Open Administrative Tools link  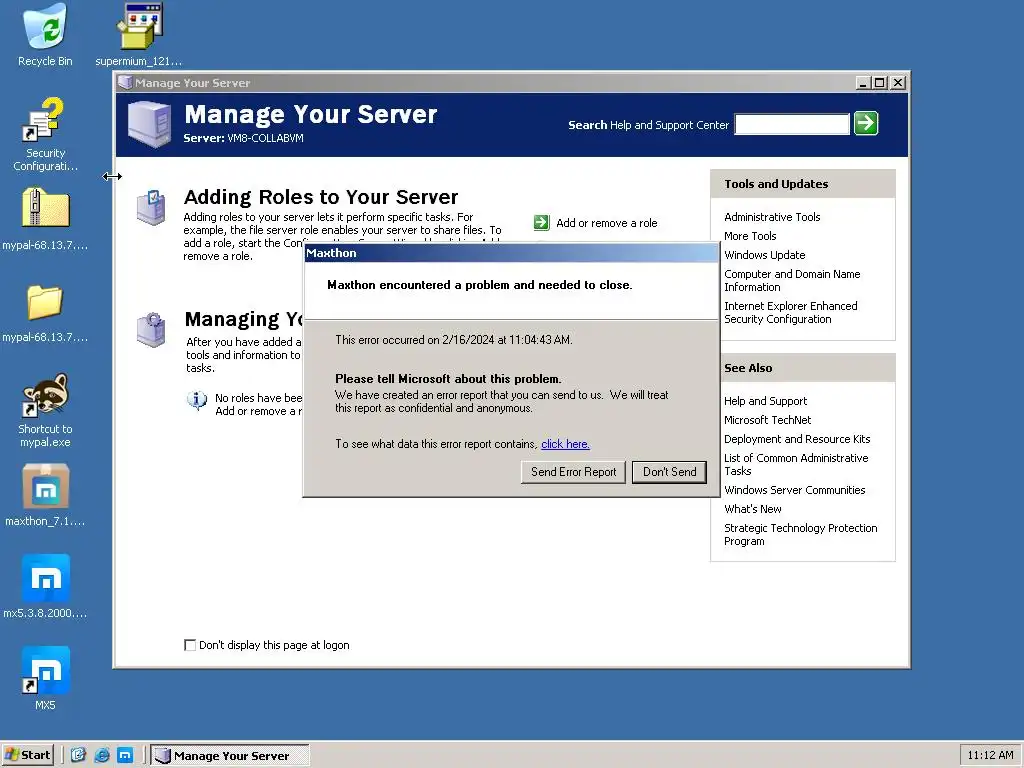(x=772, y=217)
